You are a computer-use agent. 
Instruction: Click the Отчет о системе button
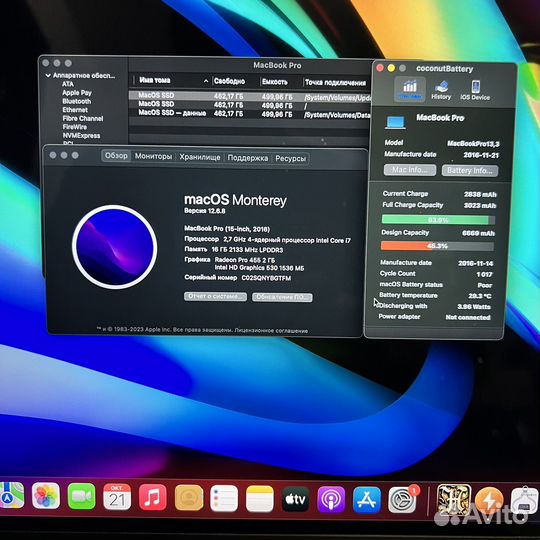215,297
